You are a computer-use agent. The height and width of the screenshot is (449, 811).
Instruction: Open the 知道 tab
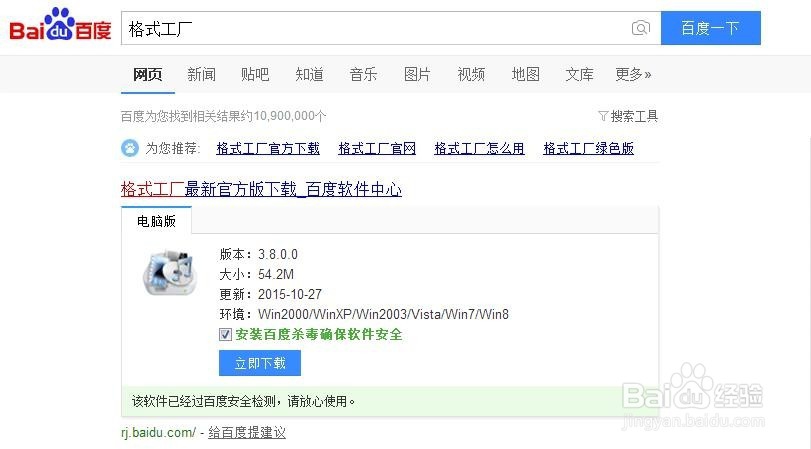309,74
